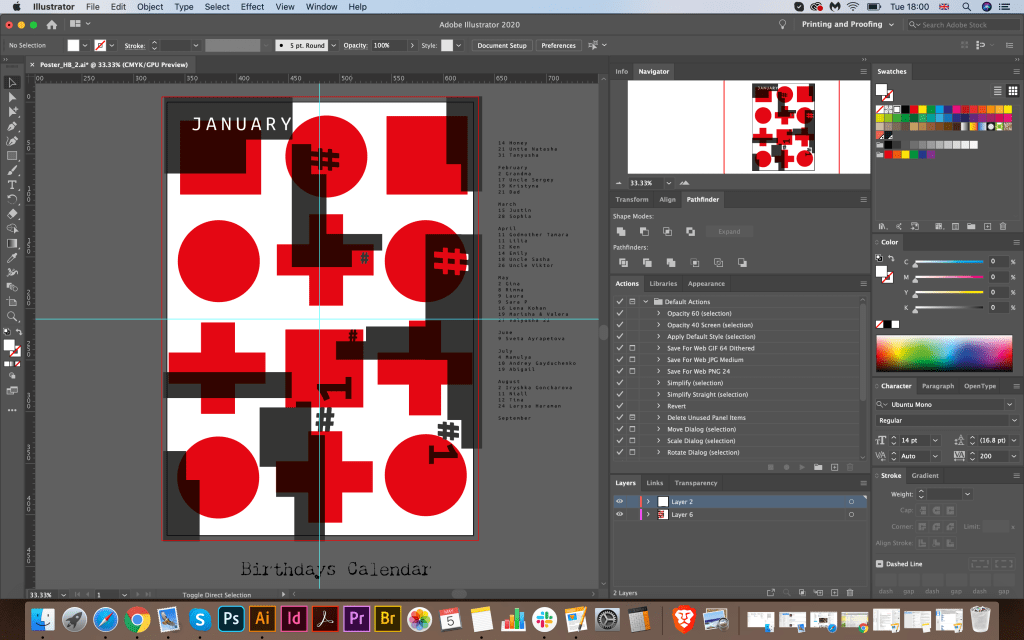
Task: Open the Effect menu
Action: pyautogui.click(x=252, y=7)
